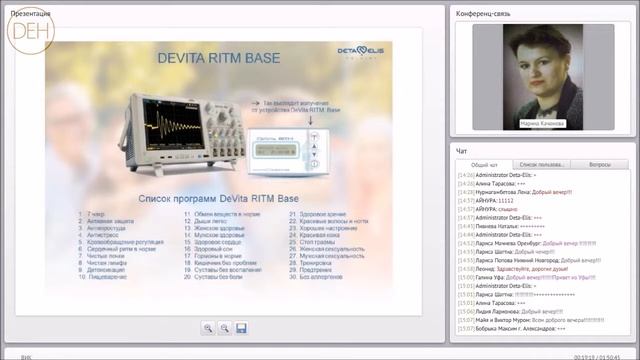640x360 pixels.
Task: Select АЙНУРА's message слышно
Action: (487, 209)
